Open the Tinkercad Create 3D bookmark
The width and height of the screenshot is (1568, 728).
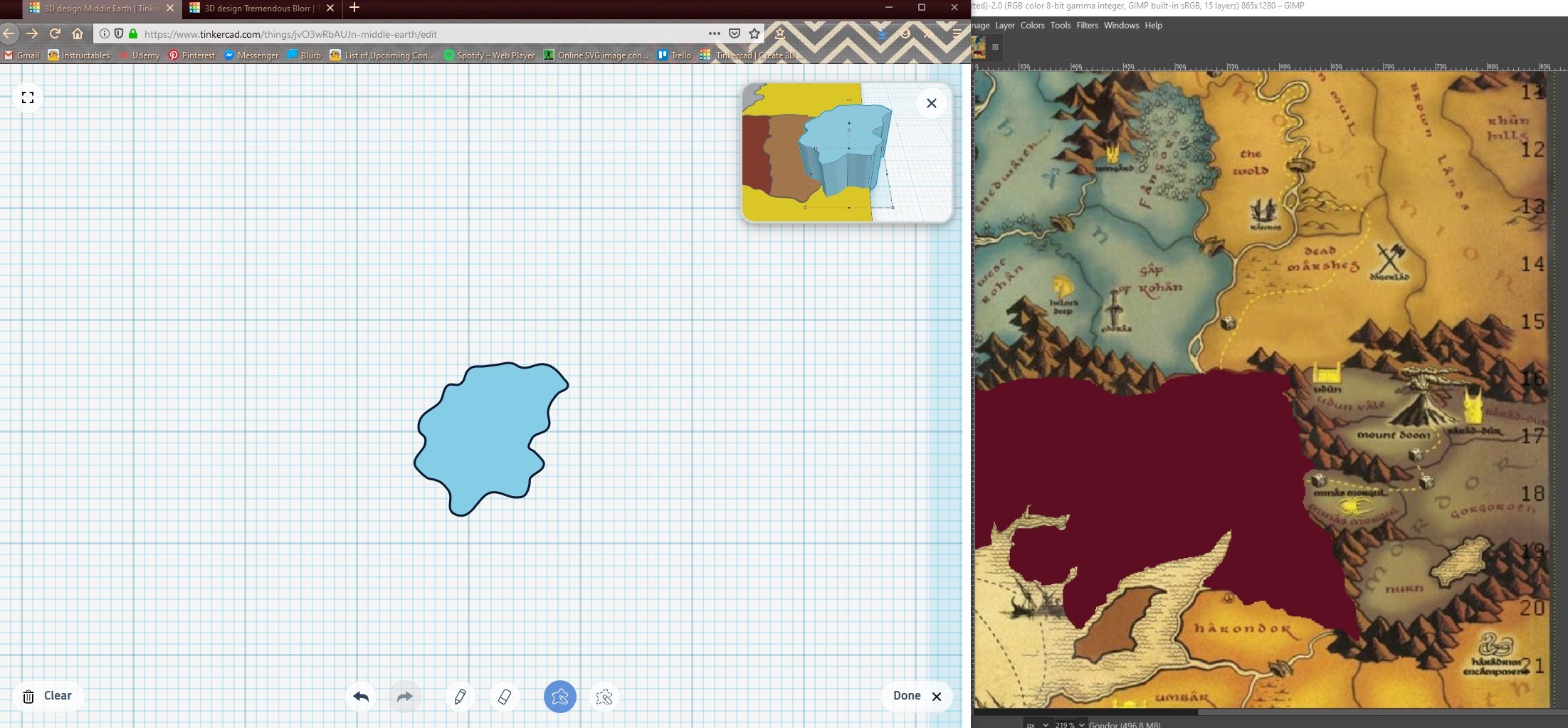[751, 55]
